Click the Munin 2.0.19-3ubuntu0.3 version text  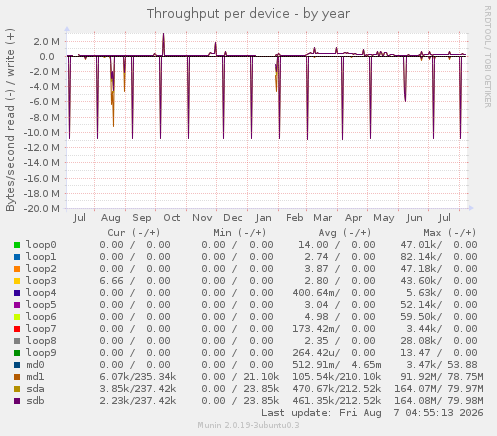[x=248, y=425]
